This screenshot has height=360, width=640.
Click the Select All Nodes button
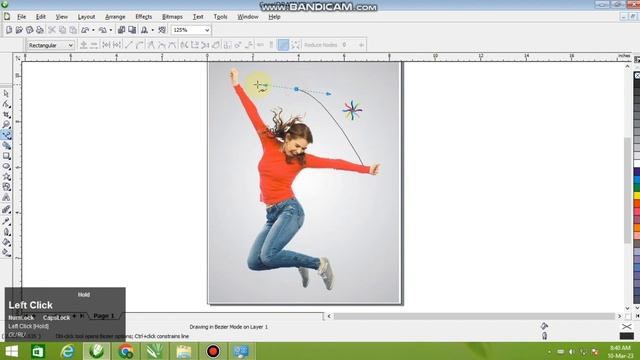[x=296, y=45]
